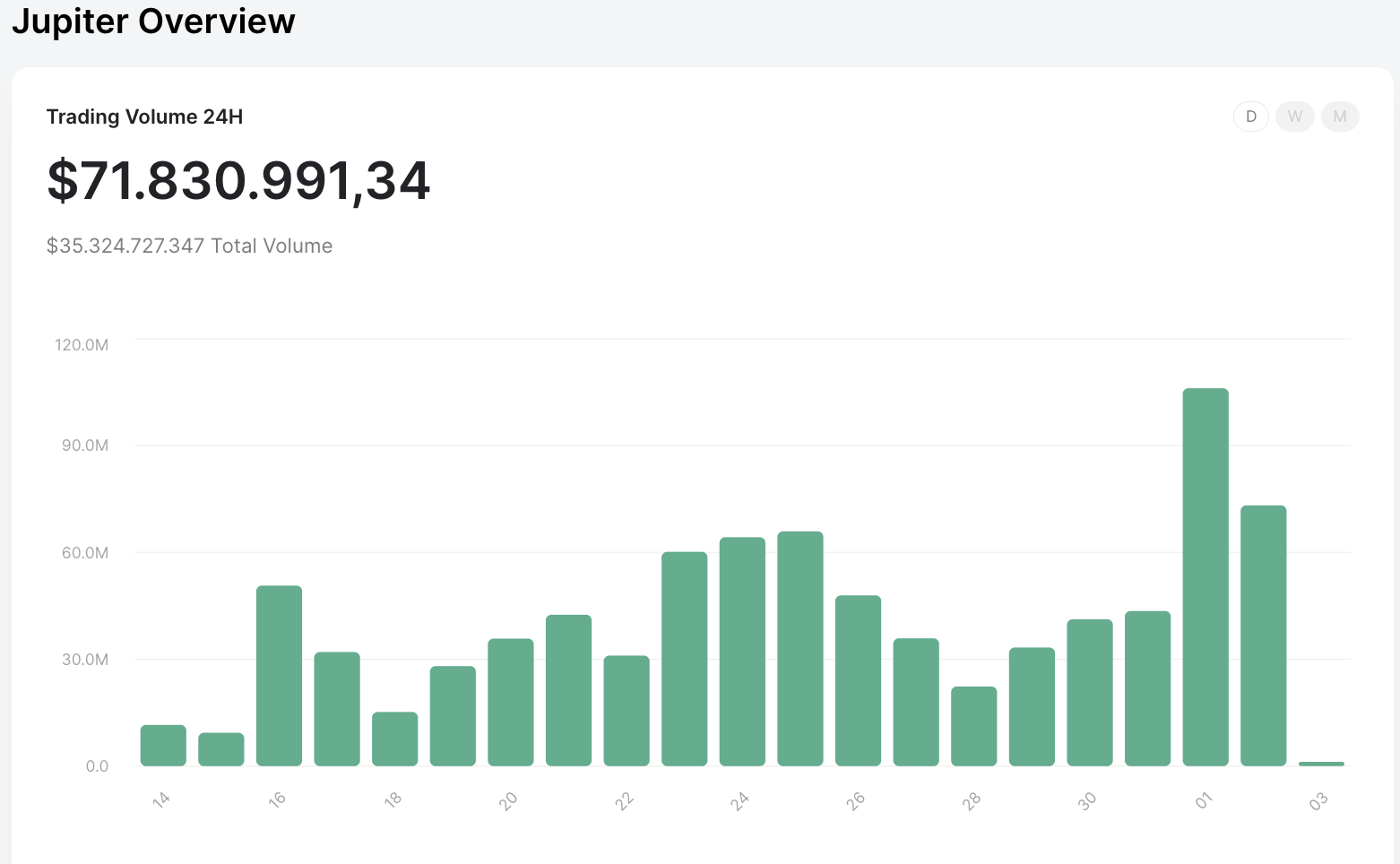This screenshot has height=864, width=1400.
Task: Click the x-axis date label 16
Action: point(277,799)
